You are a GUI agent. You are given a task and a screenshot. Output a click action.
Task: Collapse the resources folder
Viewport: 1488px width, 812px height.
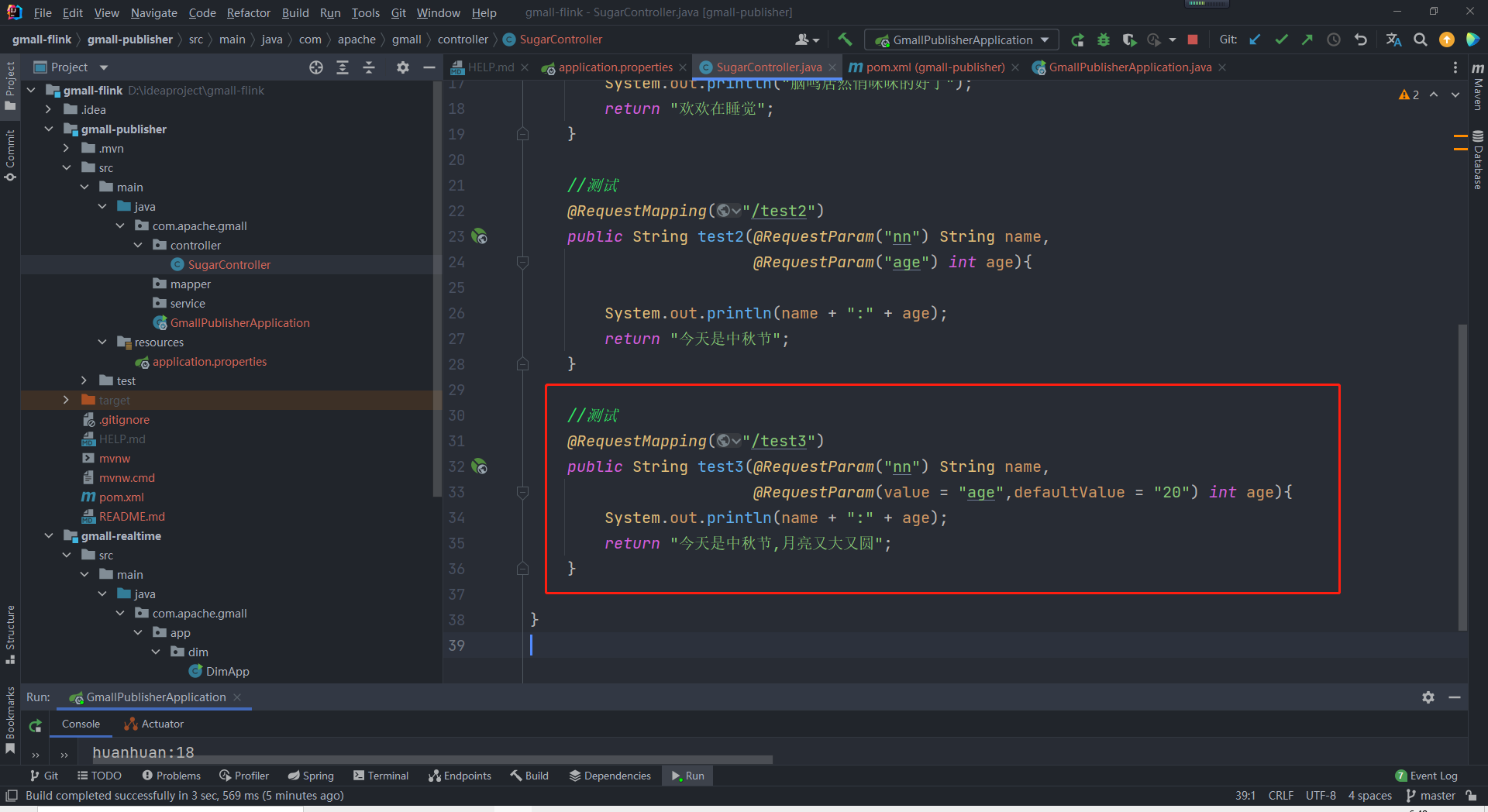(x=102, y=342)
